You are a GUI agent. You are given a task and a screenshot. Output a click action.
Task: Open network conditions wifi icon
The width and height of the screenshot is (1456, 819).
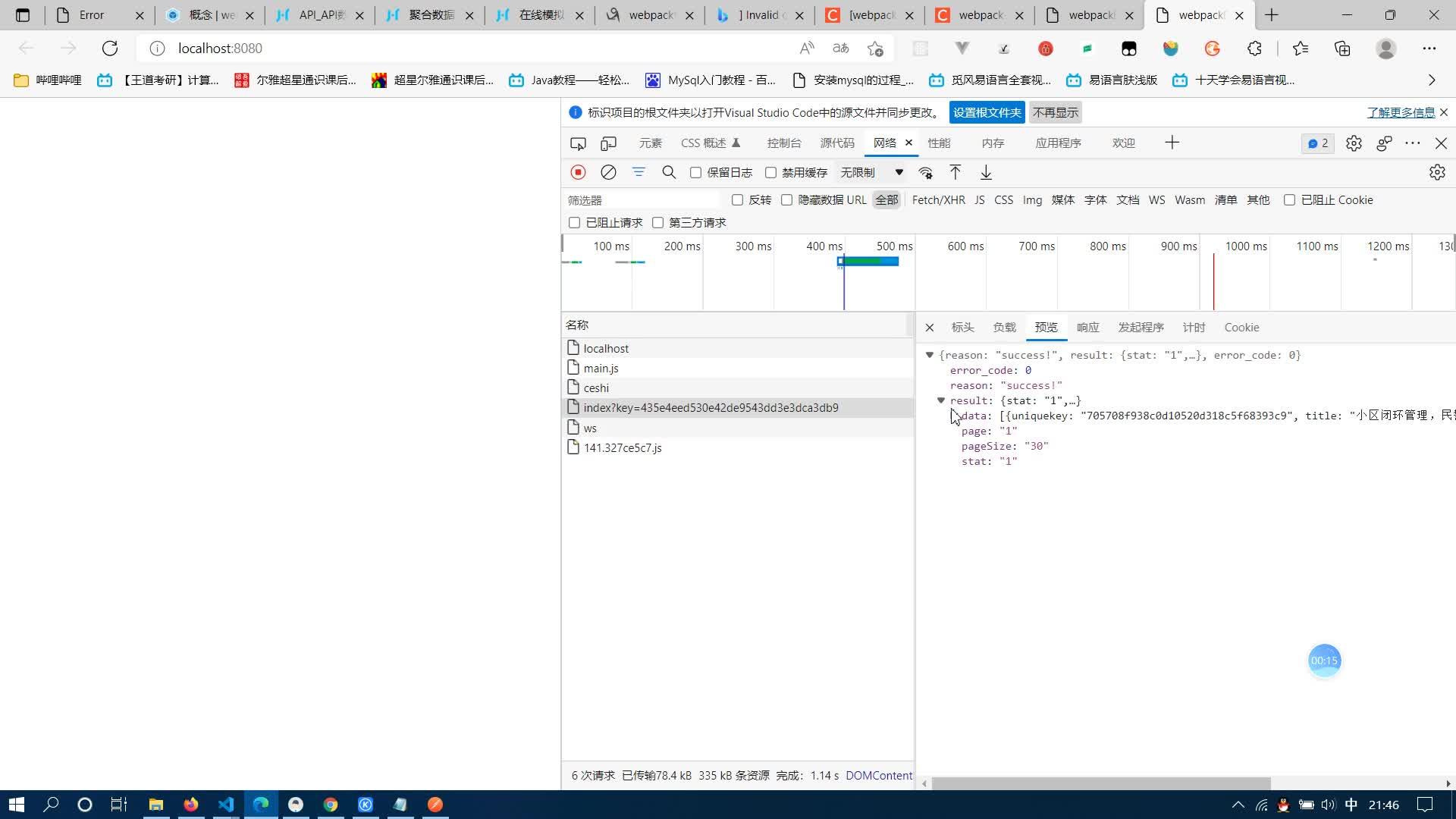(925, 172)
